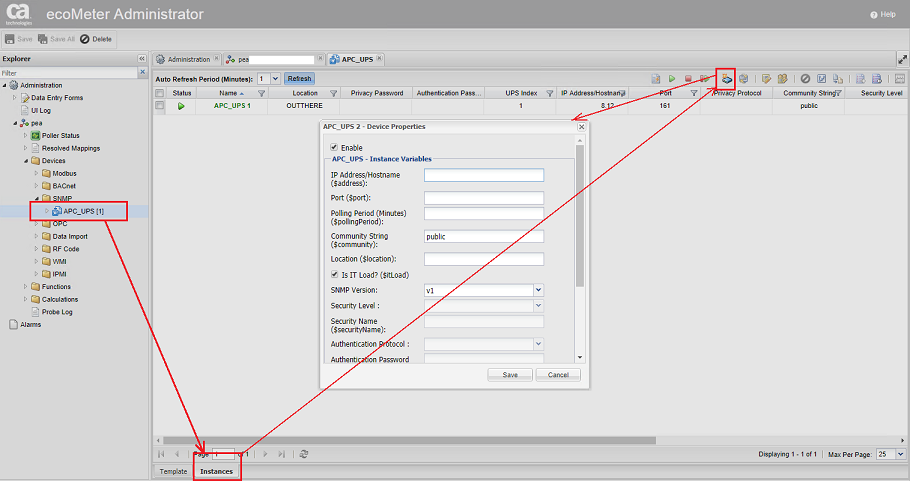Image resolution: width=910 pixels, height=481 pixels.
Task: Click the add device icon highlighted in toolbar
Action: pos(727,78)
